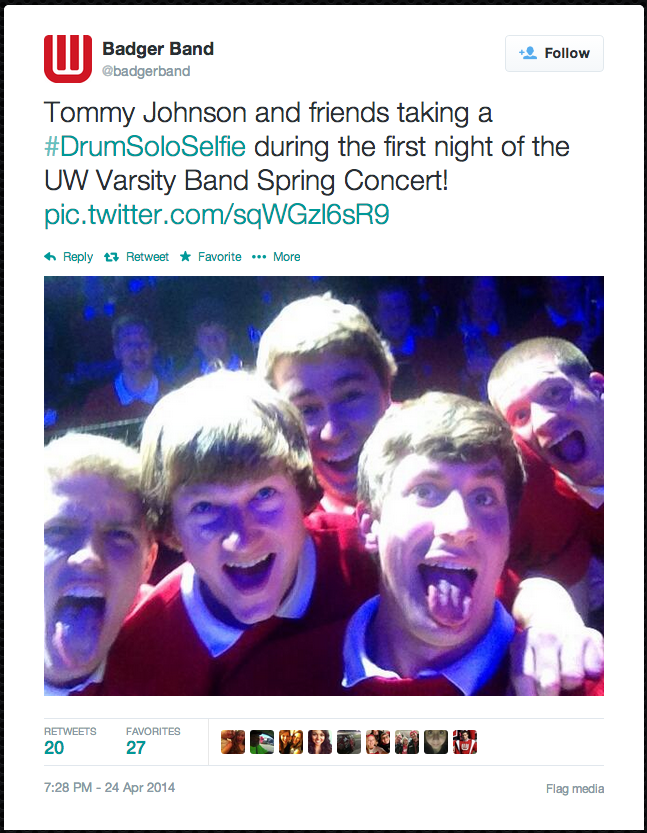Follow the Badger Band account
This screenshot has height=833, width=647.
point(554,53)
